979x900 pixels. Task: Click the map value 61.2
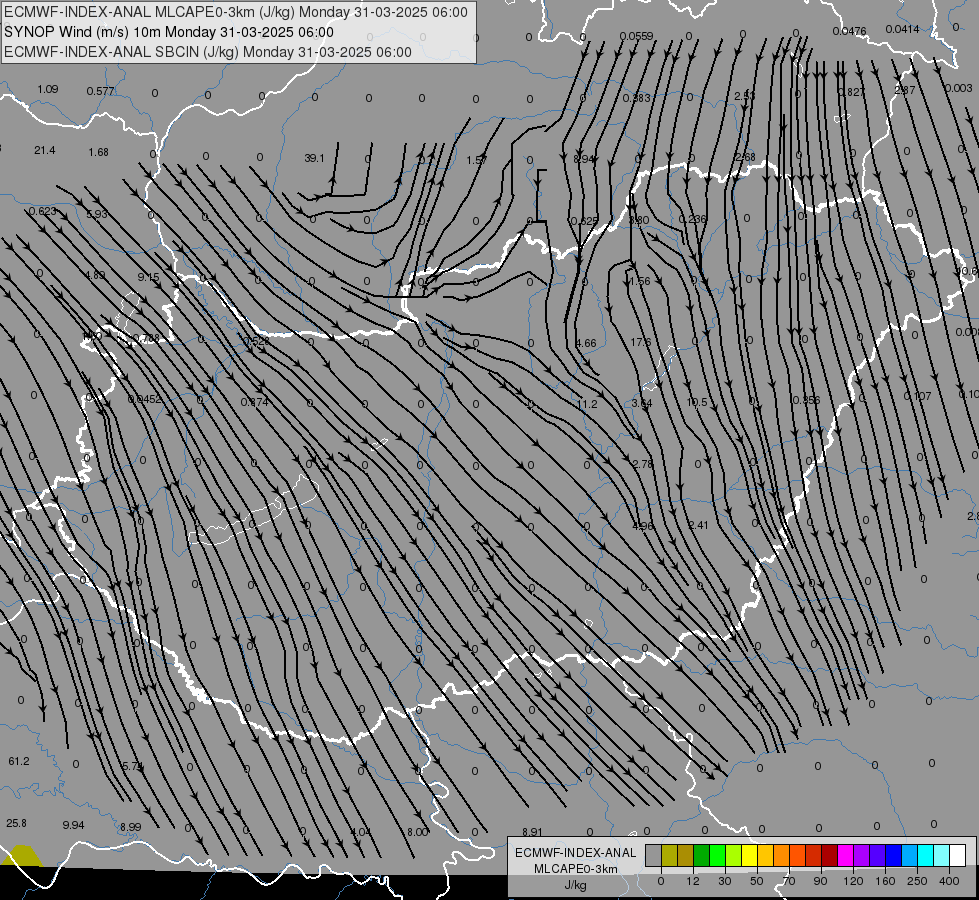pos(19,761)
